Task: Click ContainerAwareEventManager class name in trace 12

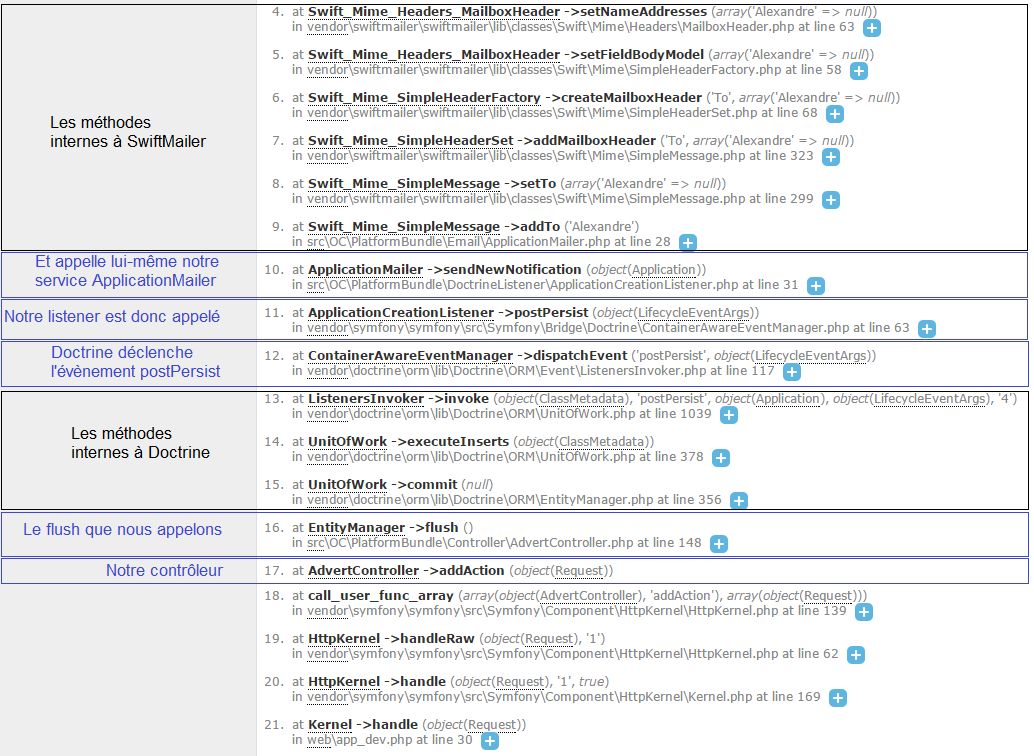Action: pos(410,356)
